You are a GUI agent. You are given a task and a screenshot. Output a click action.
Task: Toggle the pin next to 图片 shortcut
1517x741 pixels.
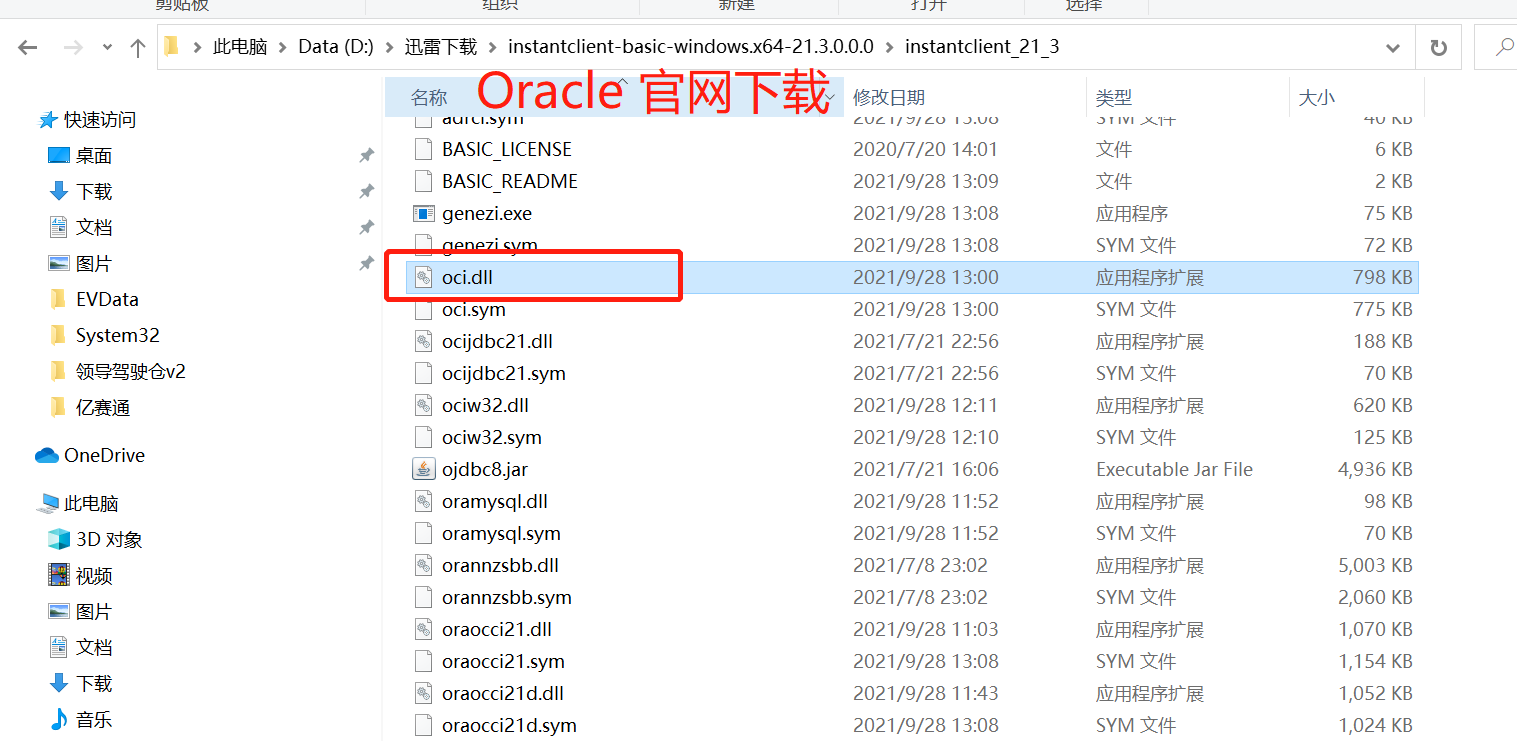coord(366,263)
